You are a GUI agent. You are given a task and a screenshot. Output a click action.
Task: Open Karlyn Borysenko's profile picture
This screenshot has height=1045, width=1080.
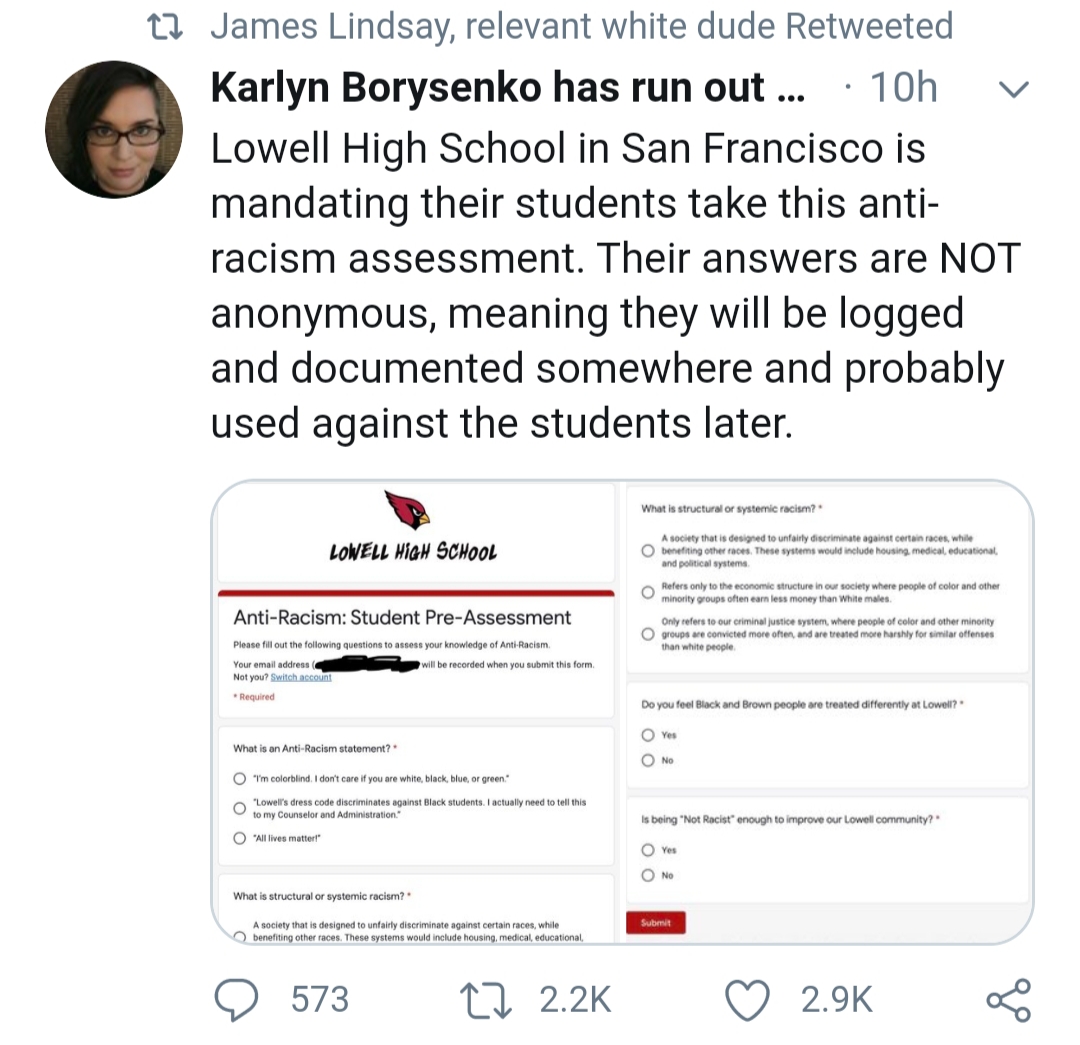click(114, 129)
